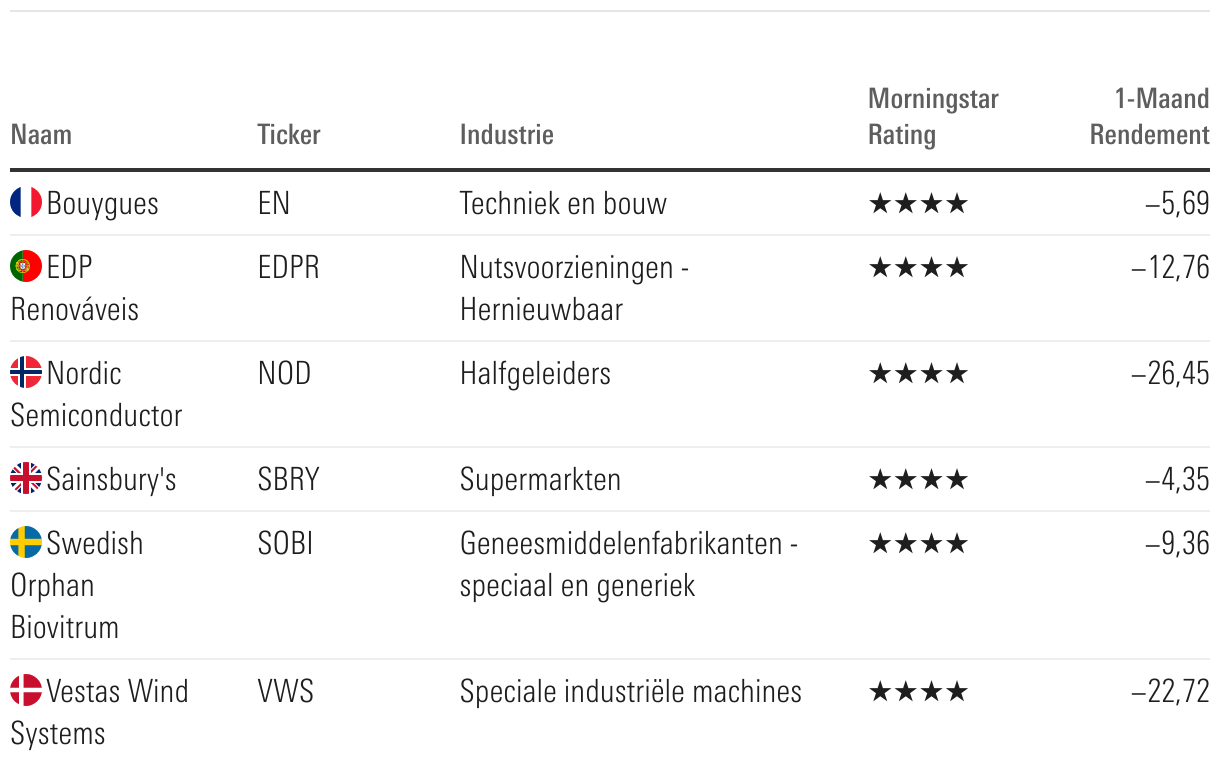Click the Industrie column header

506,134
